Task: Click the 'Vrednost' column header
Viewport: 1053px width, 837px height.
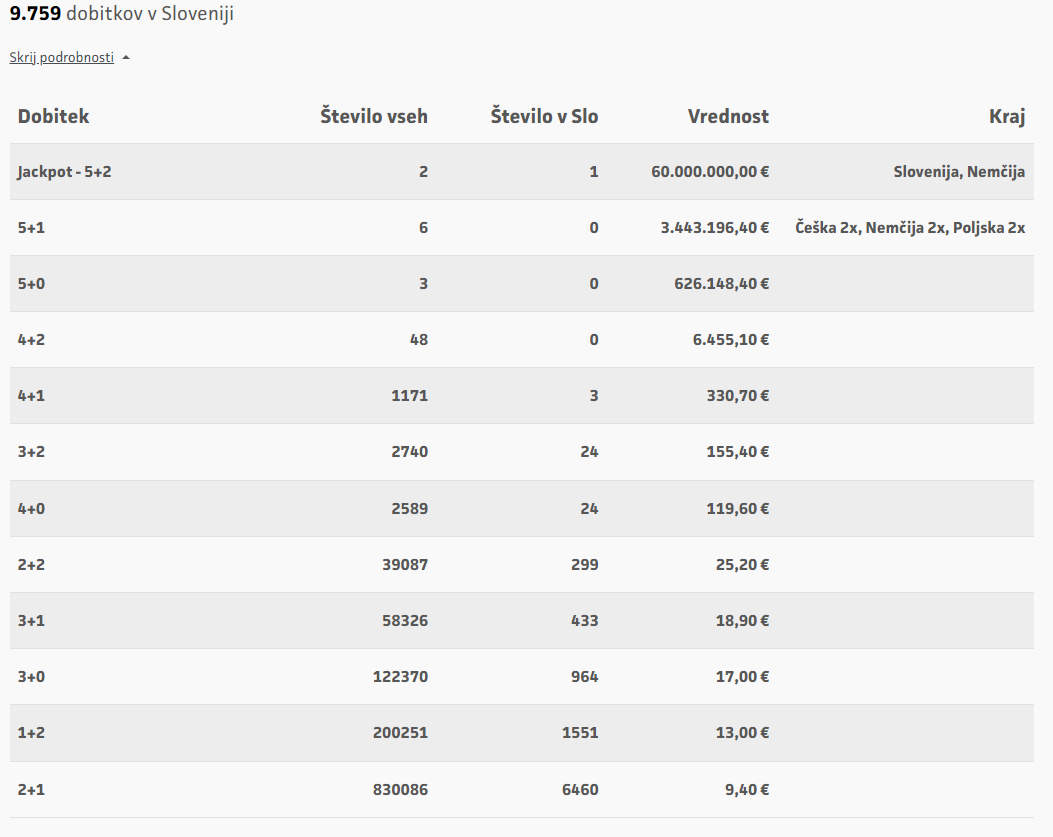Action: (728, 116)
